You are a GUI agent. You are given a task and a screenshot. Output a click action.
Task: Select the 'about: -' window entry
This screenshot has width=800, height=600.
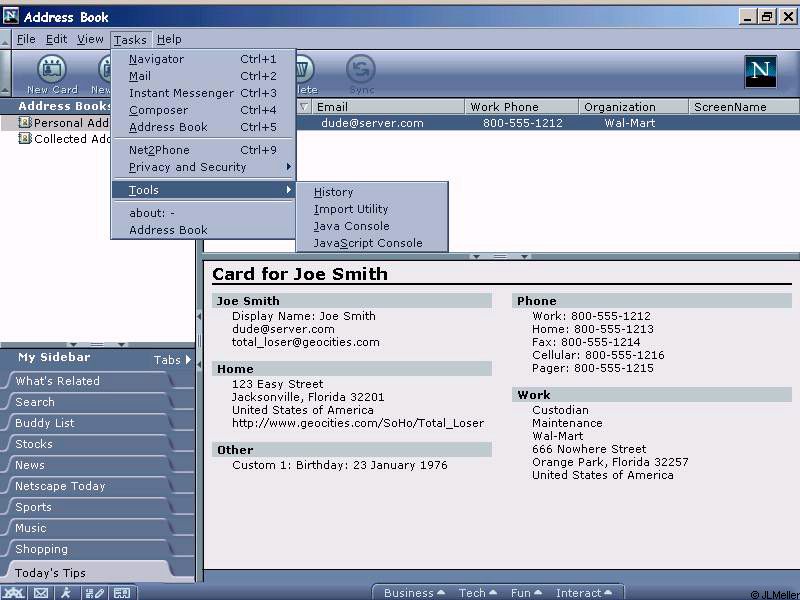pos(203,213)
